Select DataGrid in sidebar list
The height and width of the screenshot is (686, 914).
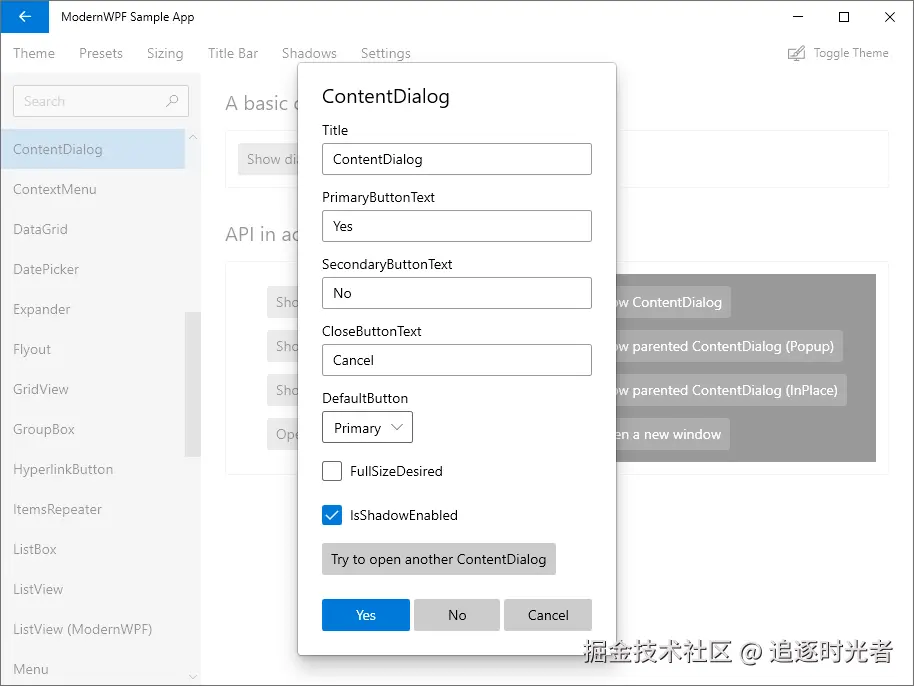93,229
